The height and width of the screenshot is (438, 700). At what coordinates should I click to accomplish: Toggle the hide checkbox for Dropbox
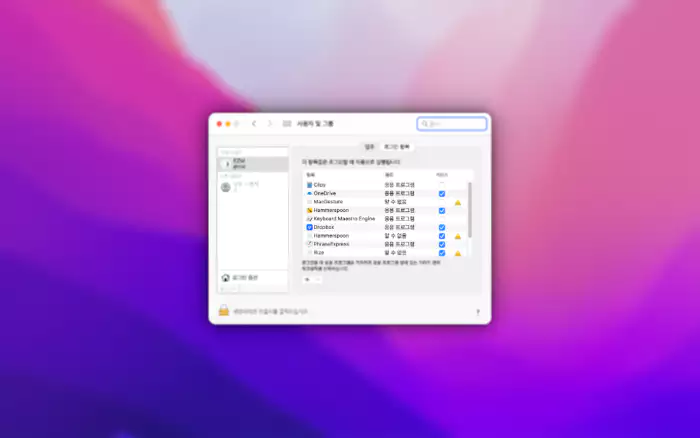click(x=442, y=228)
